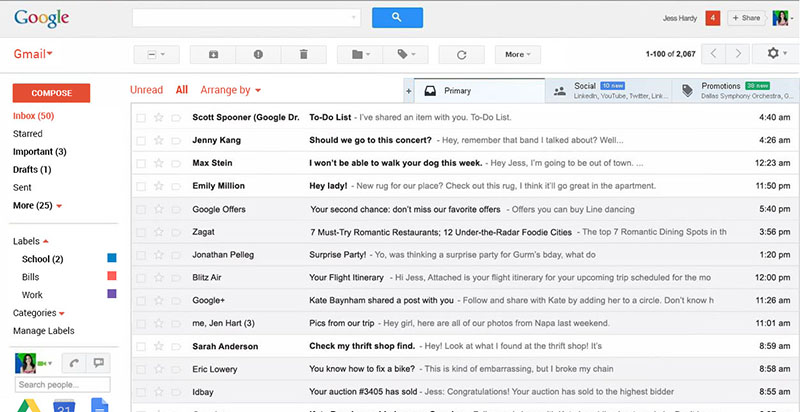This screenshot has height=412, width=800.
Task: Show Unread messages filter
Action: pos(146,90)
